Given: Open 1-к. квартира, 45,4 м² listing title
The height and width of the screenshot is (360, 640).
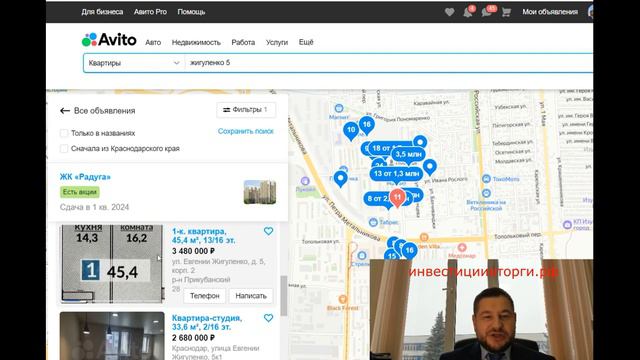Looking at the screenshot, I should tap(203, 236).
